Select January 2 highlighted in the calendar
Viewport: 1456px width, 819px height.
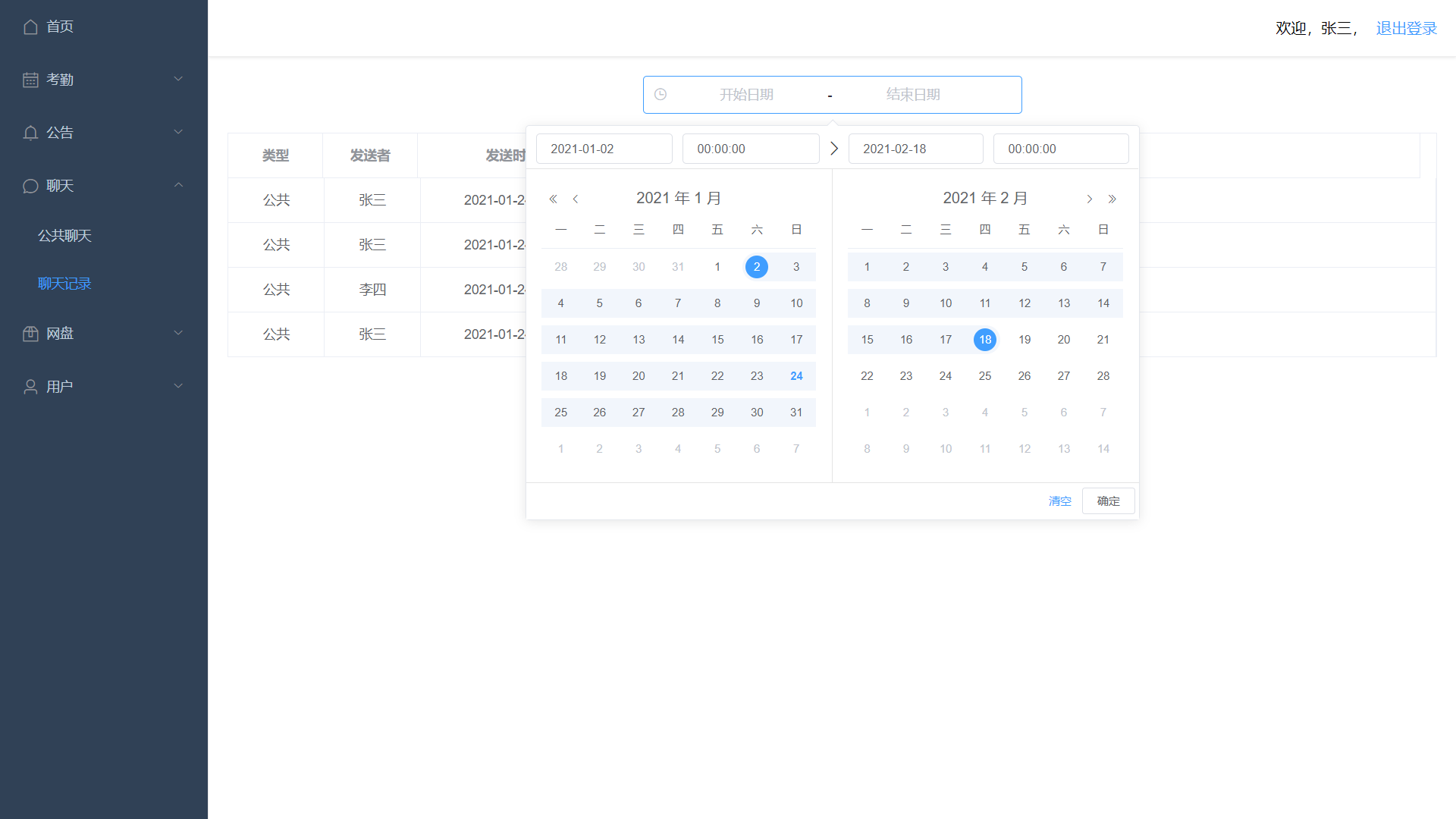[757, 267]
